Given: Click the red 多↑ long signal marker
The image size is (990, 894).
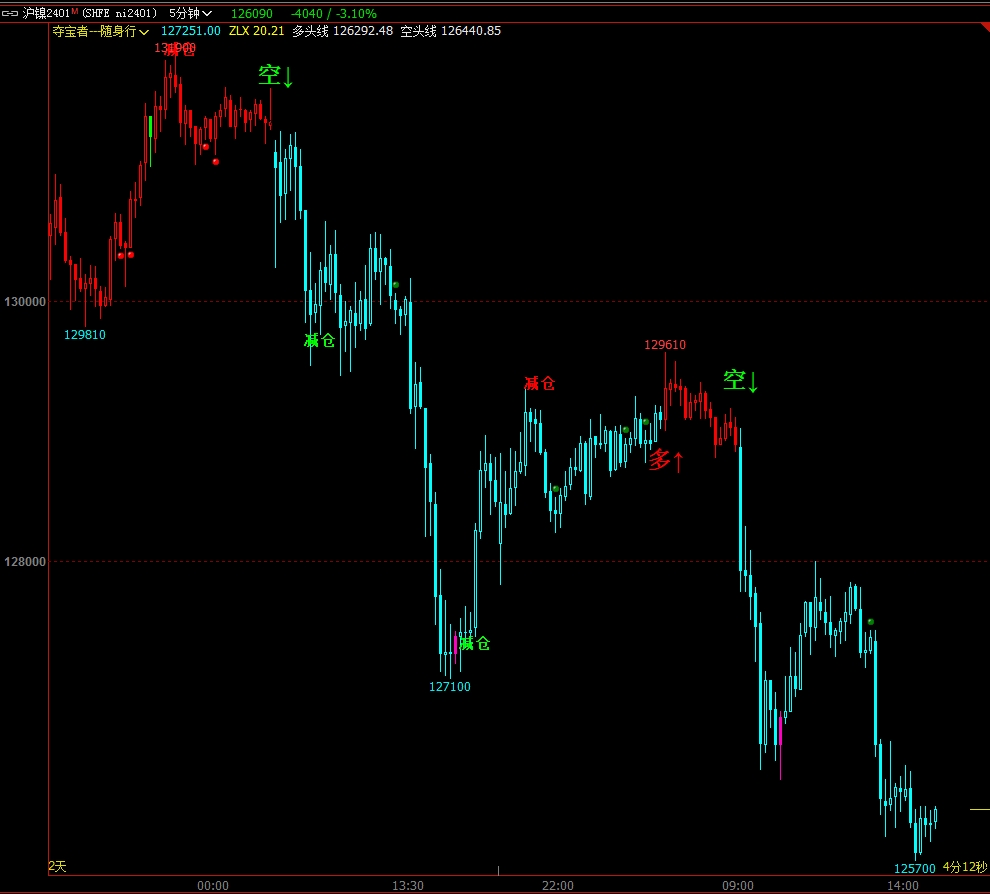Looking at the screenshot, I should (666, 461).
